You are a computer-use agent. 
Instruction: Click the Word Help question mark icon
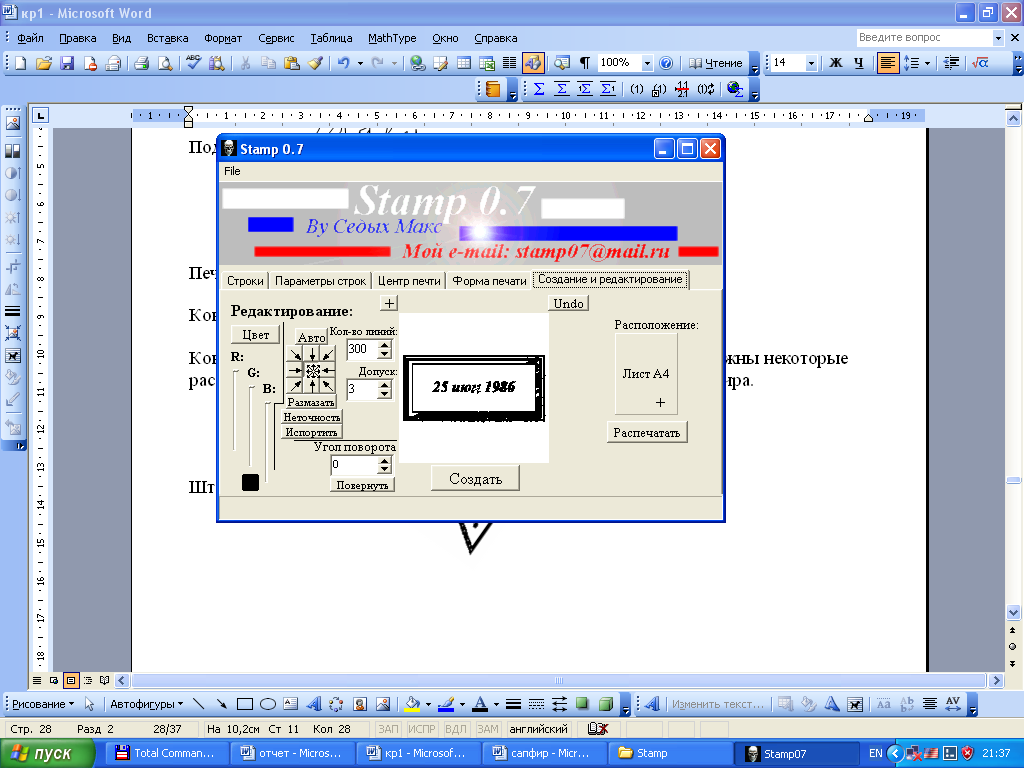665,63
